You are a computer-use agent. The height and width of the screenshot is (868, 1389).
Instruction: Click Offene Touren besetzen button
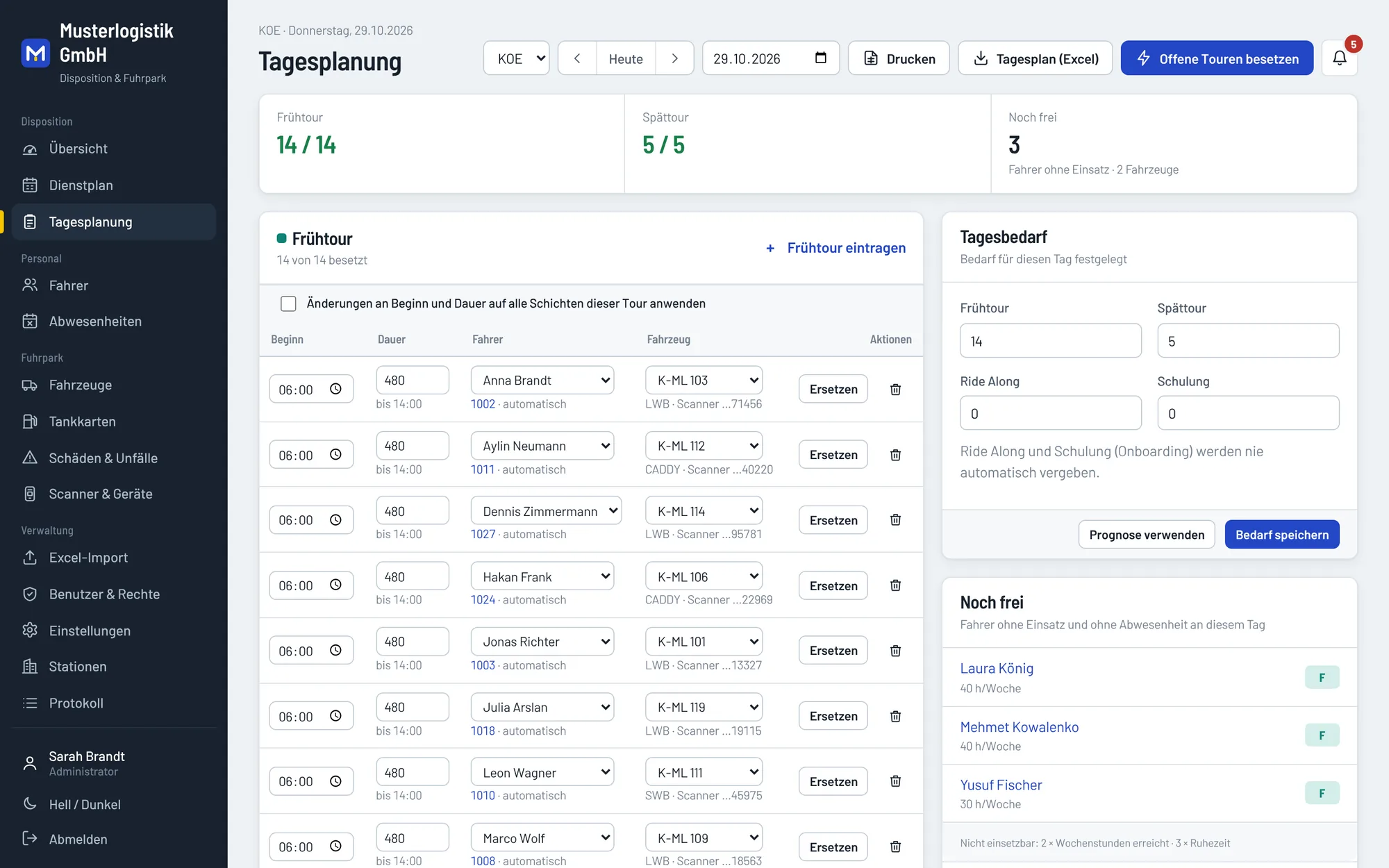[1217, 58]
